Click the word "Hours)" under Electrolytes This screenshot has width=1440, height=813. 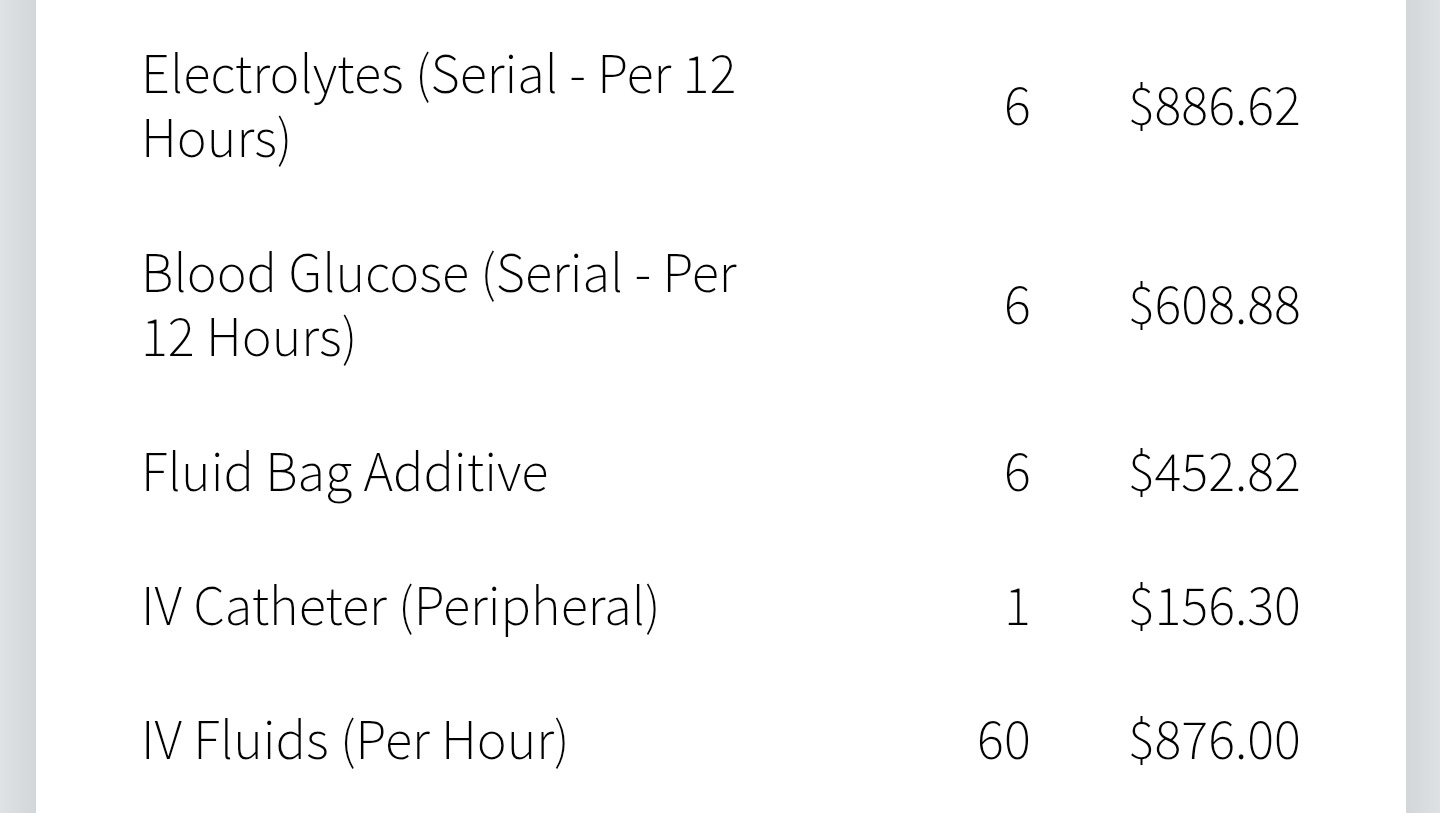[216, 139]
